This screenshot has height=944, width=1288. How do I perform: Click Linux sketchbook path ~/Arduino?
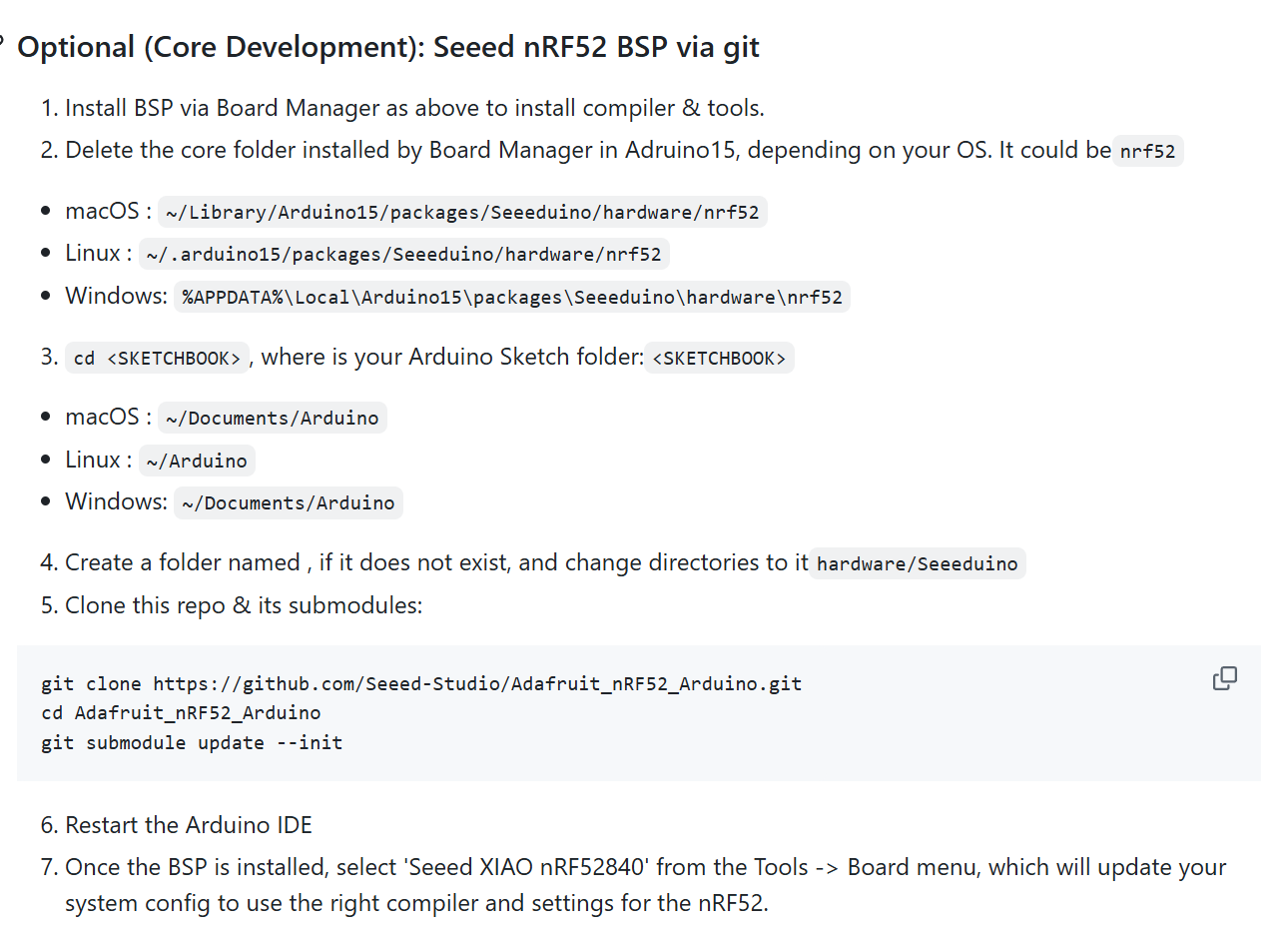point(197,461)
